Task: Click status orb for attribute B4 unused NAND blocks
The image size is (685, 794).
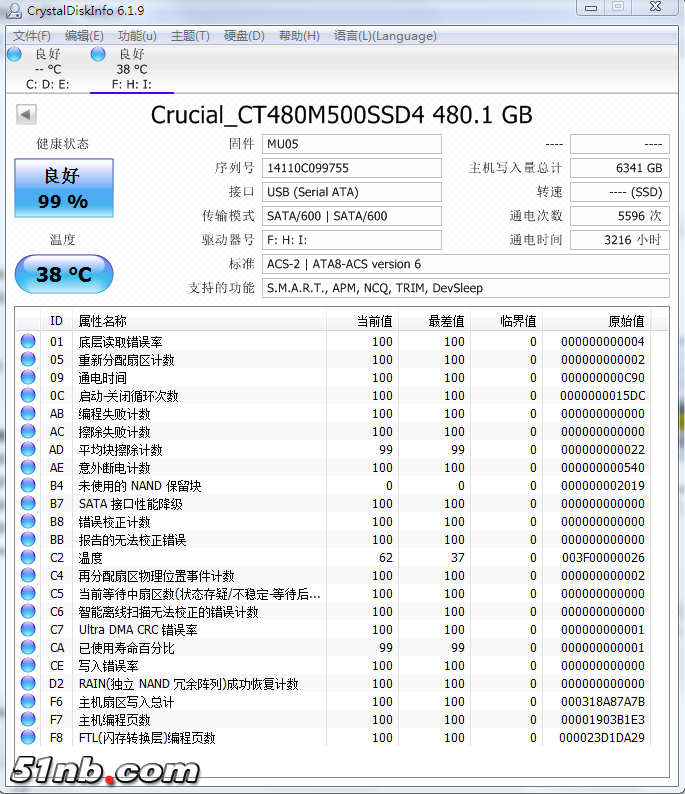Action: point(29,486)
